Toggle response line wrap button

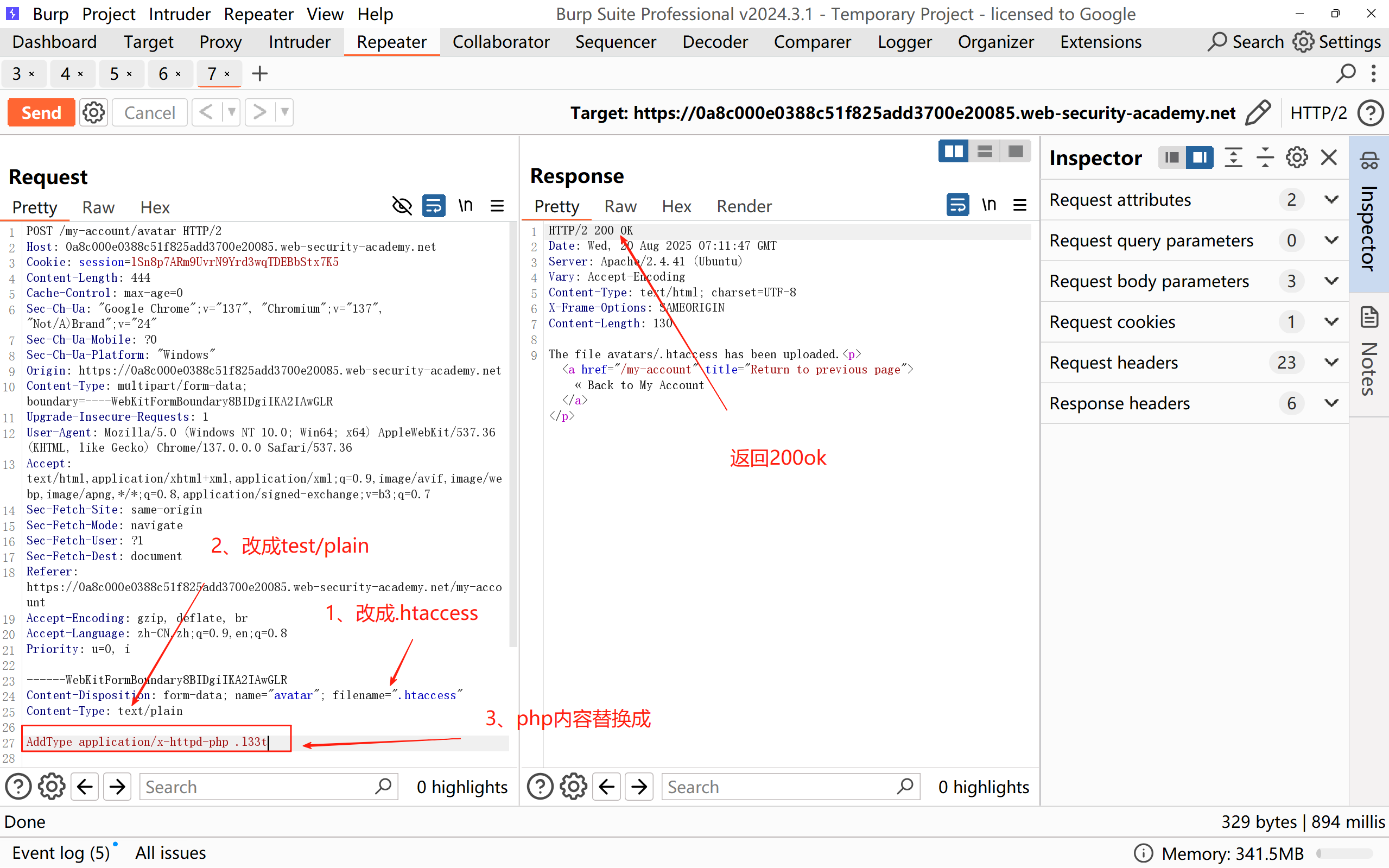tap(957, 205)
